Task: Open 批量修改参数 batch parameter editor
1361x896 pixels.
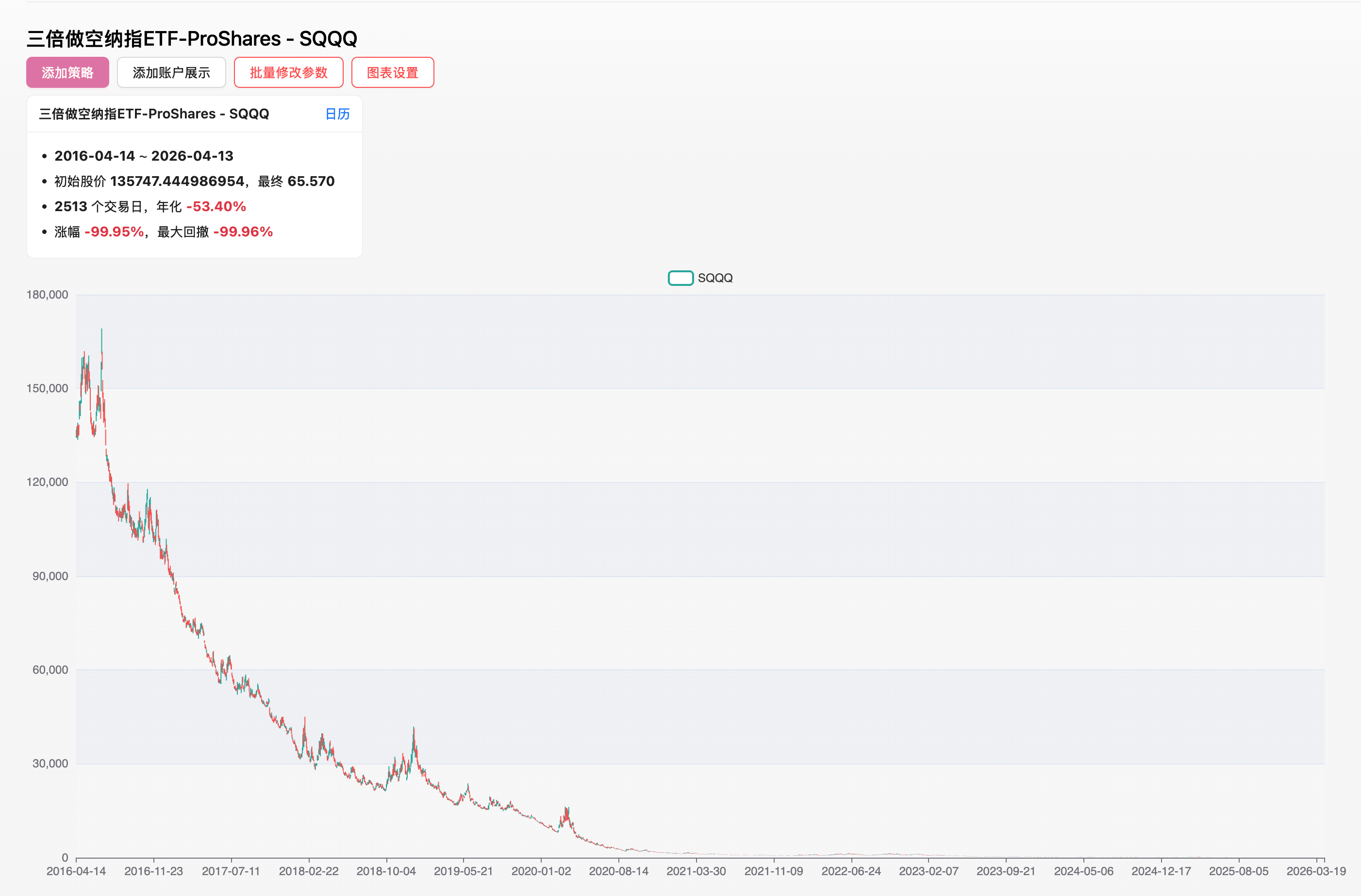Action: [288, 73]
